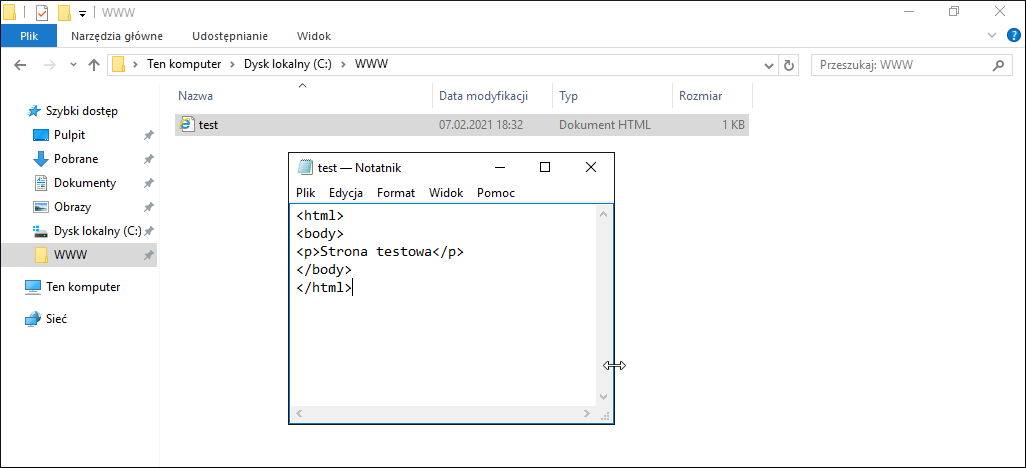Click the Properties quick access toolbar icon
The image size is (1026, 468).
click(x=43, y=12)
